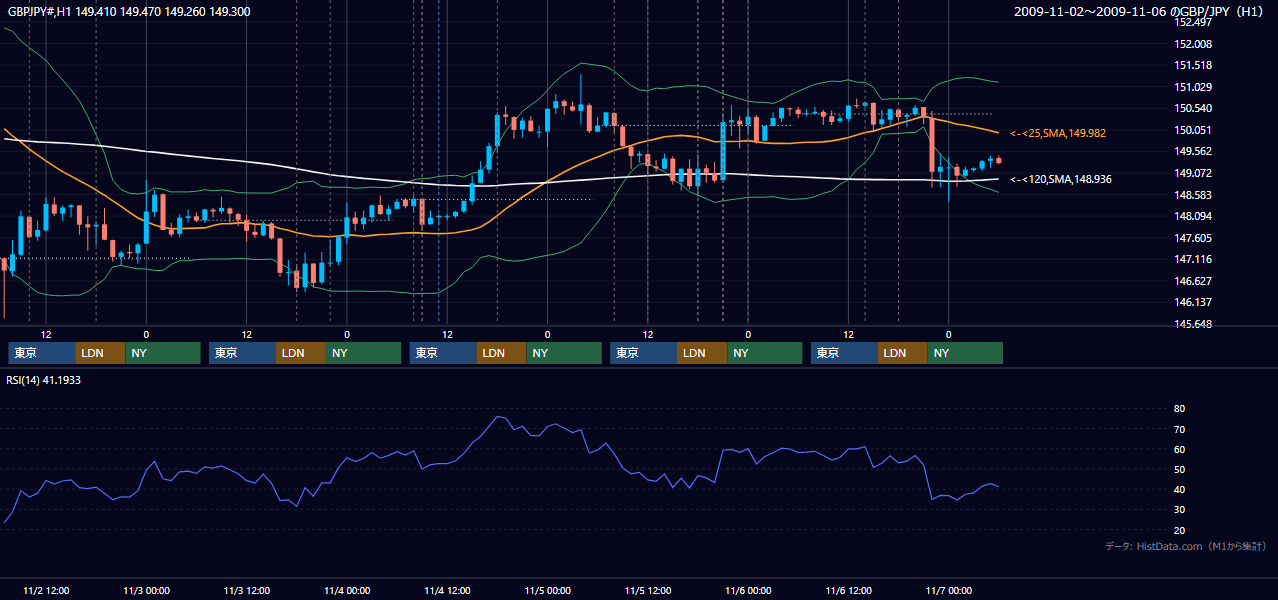Click RSI scale value 20
Viewport: 1278px width, 600px height.
click(1179, 530)
